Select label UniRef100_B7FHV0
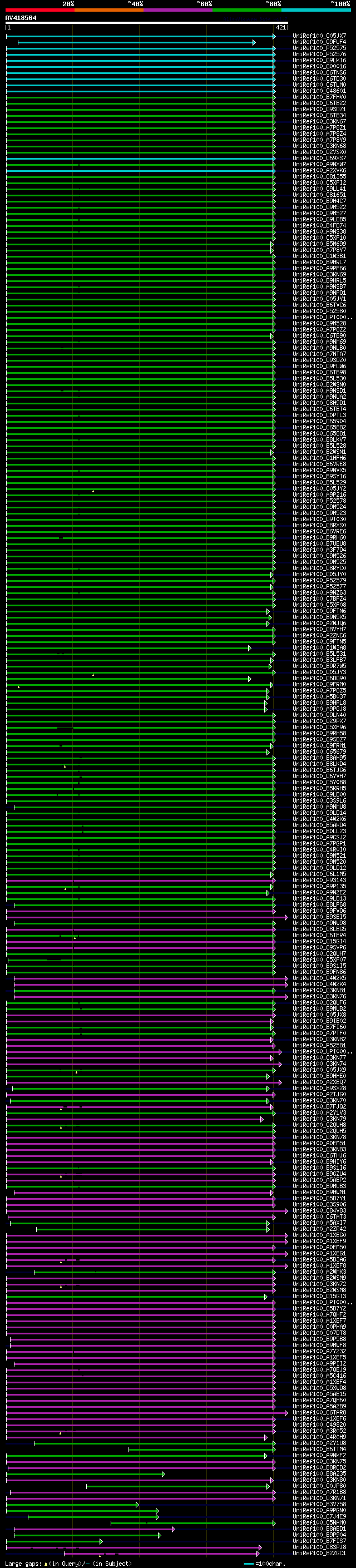 click(319, 97)
